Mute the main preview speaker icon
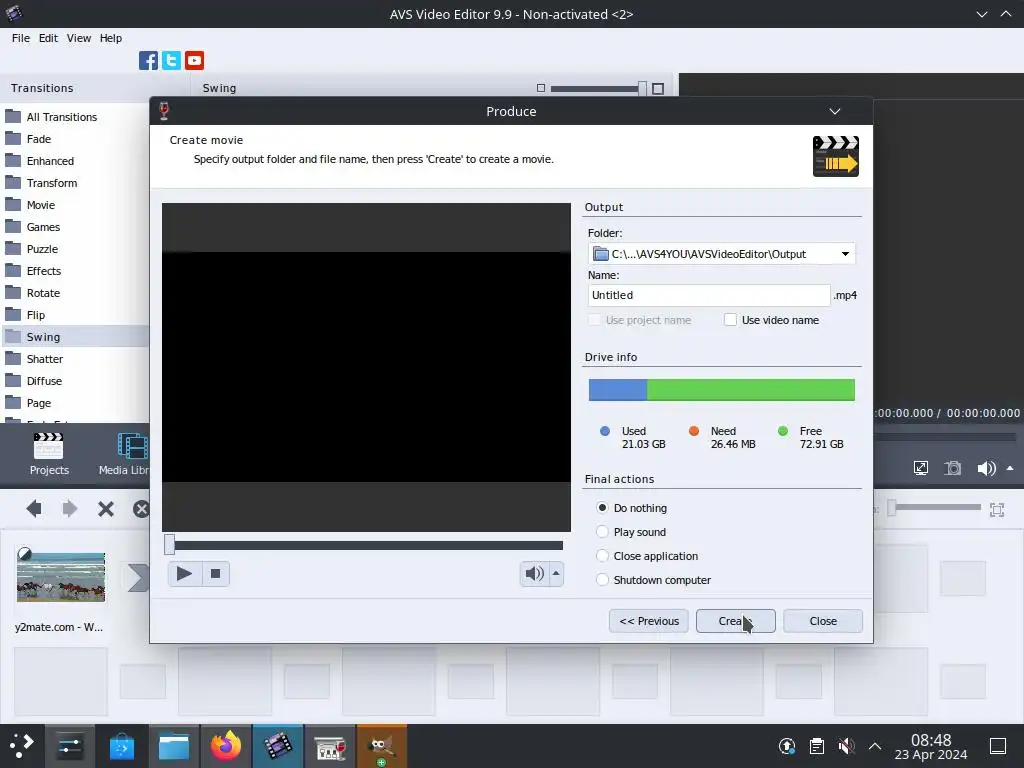1024x768 pixels. 986,468
